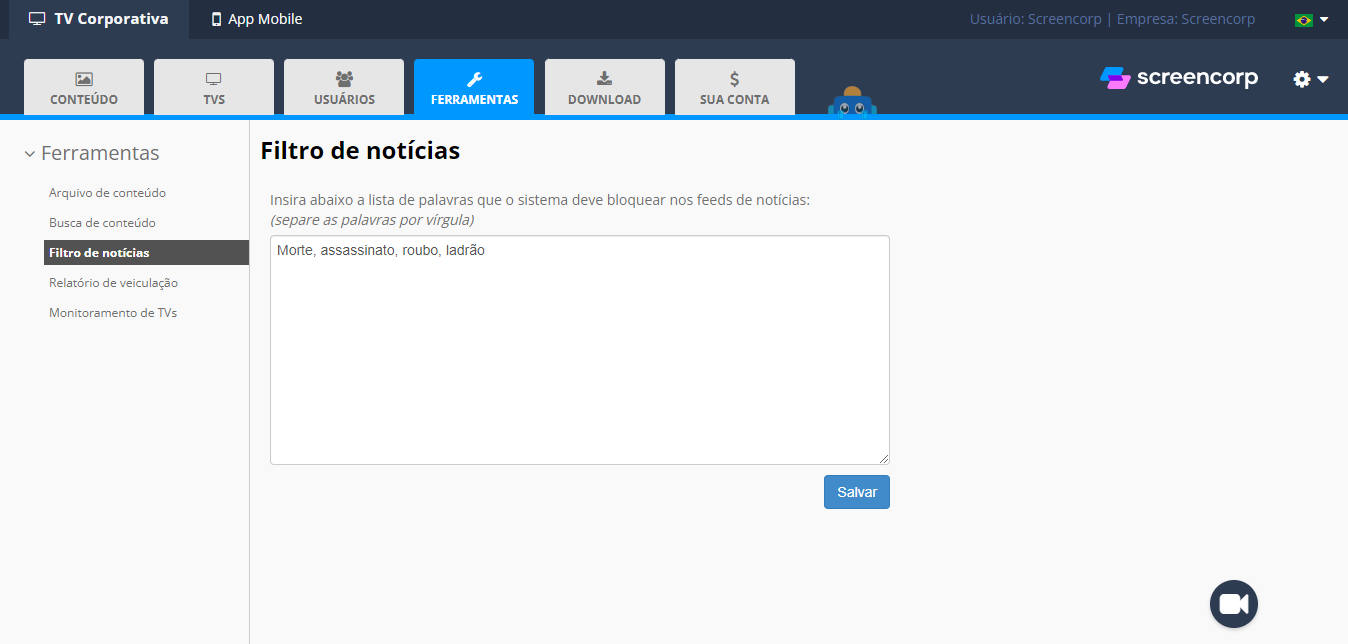Click the image icon on Conteúdo tab
The height and width of the screenshot is (644, 1348).
tap(84, 79)
